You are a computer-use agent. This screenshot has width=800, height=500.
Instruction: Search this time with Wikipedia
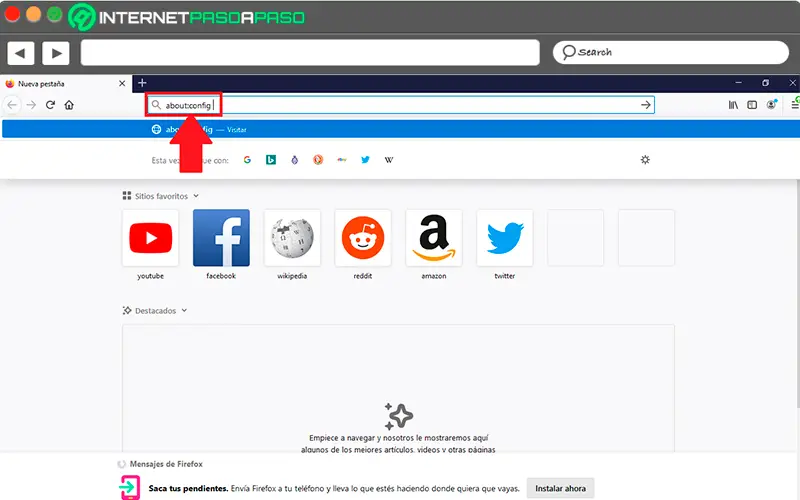(389, 160)
